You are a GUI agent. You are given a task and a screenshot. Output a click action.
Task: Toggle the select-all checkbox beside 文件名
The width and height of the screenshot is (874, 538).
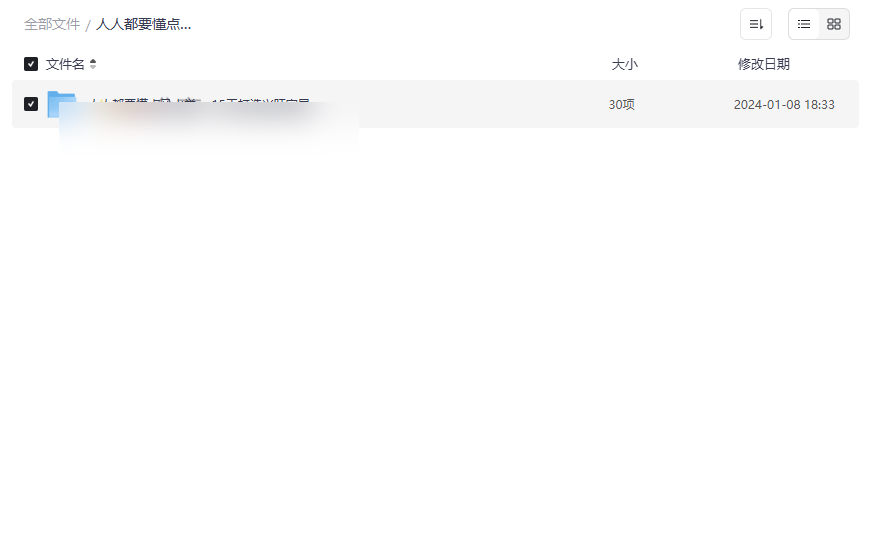point(31,64)
